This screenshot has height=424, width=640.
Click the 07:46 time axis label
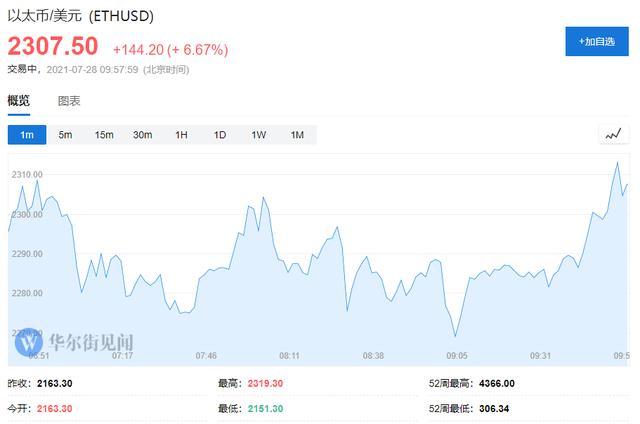pyautogui.click(x=206, y=355)
